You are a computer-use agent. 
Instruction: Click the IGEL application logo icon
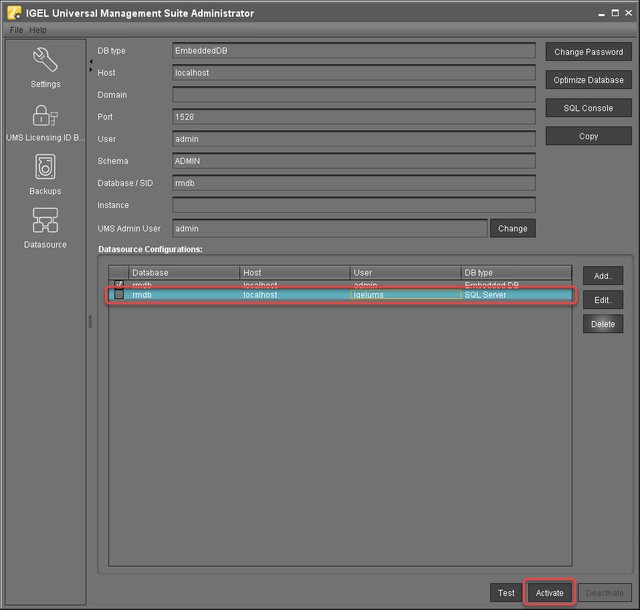pyautogui.click(x=14, y=13)
